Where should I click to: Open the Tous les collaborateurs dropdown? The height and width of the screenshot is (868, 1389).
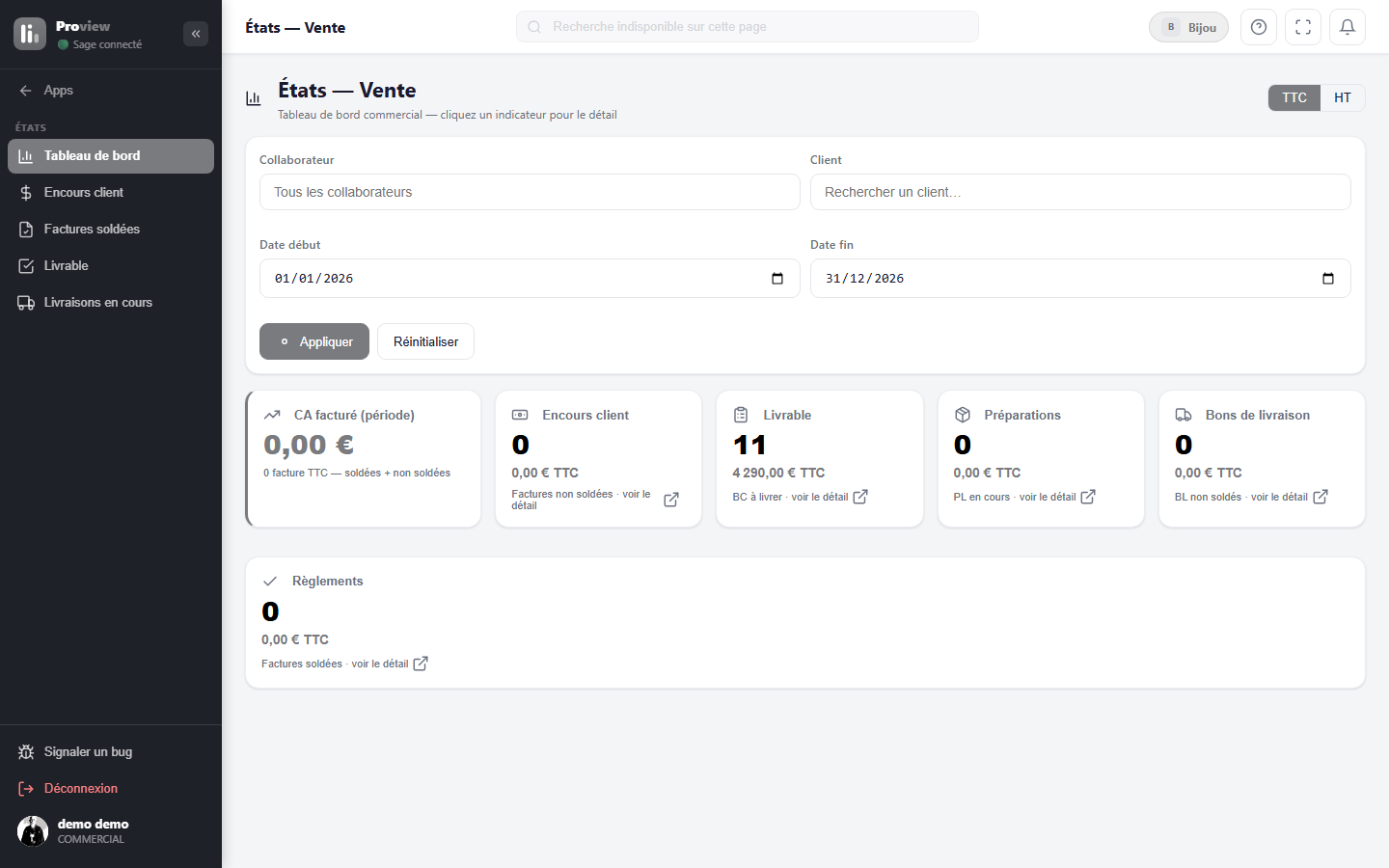(530, 192)
